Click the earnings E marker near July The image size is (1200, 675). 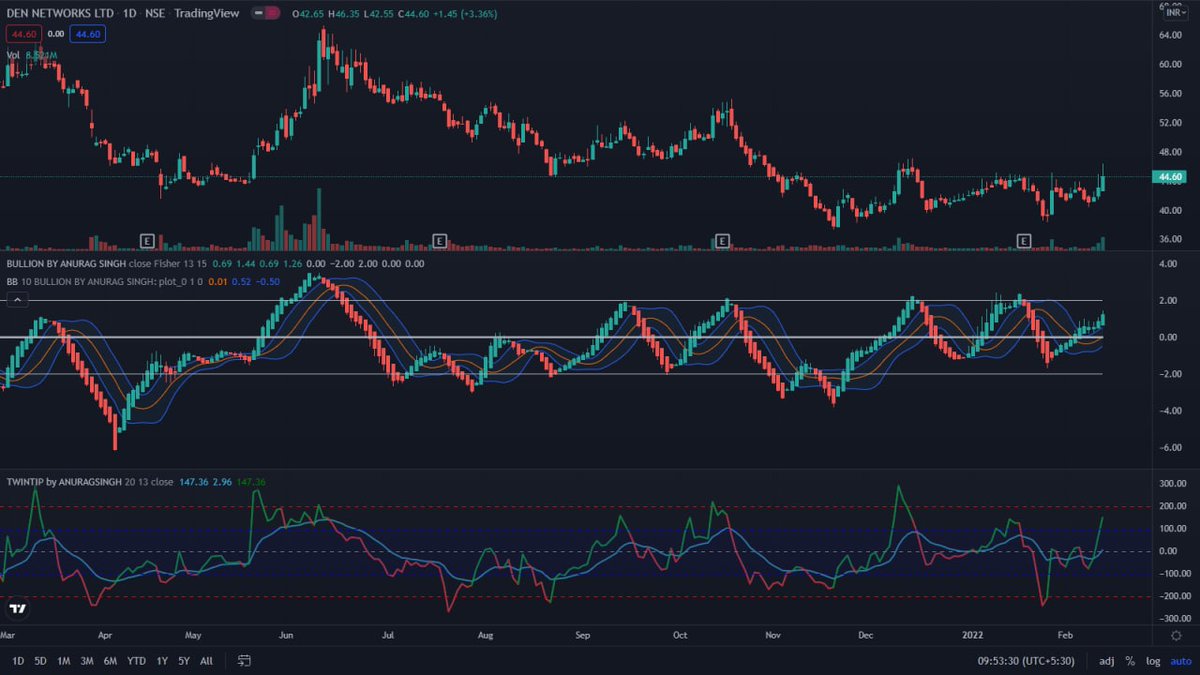(x=439, y=240)
